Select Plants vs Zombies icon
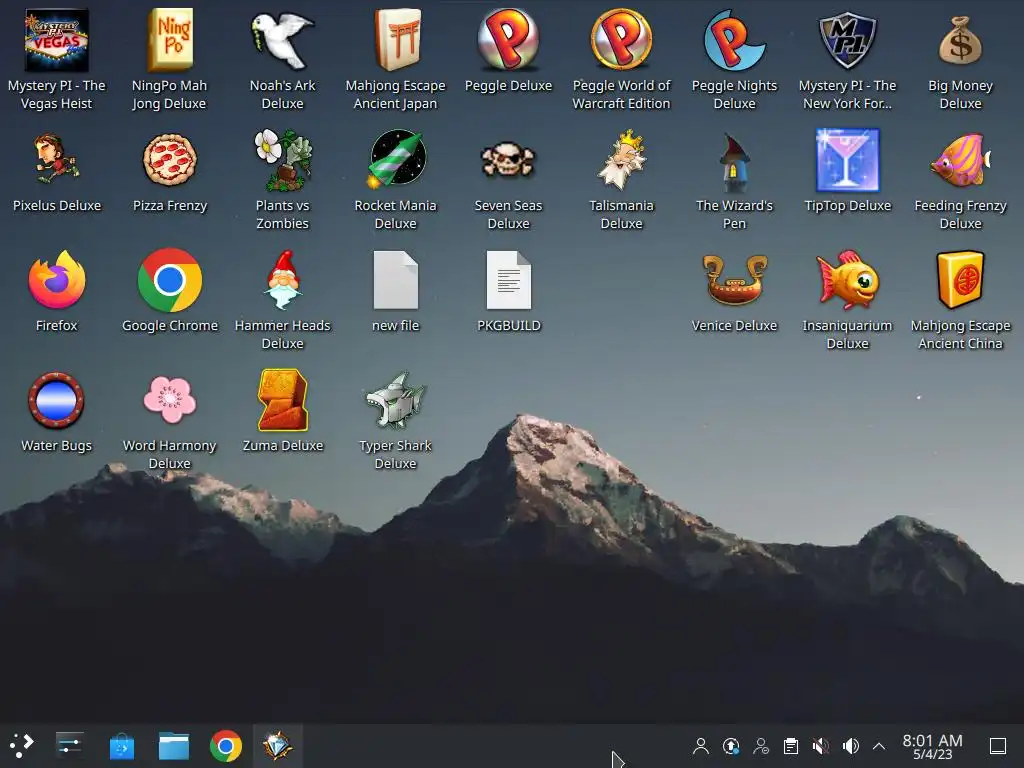The width and height of the screenshot is (1024, 768). click(282, 159)
